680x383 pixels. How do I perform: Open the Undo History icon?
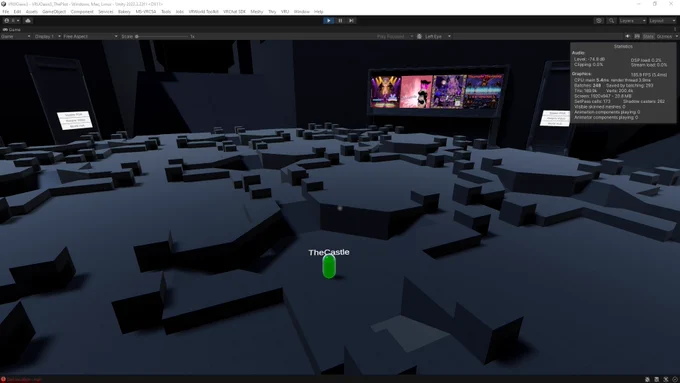click(599, 20)
